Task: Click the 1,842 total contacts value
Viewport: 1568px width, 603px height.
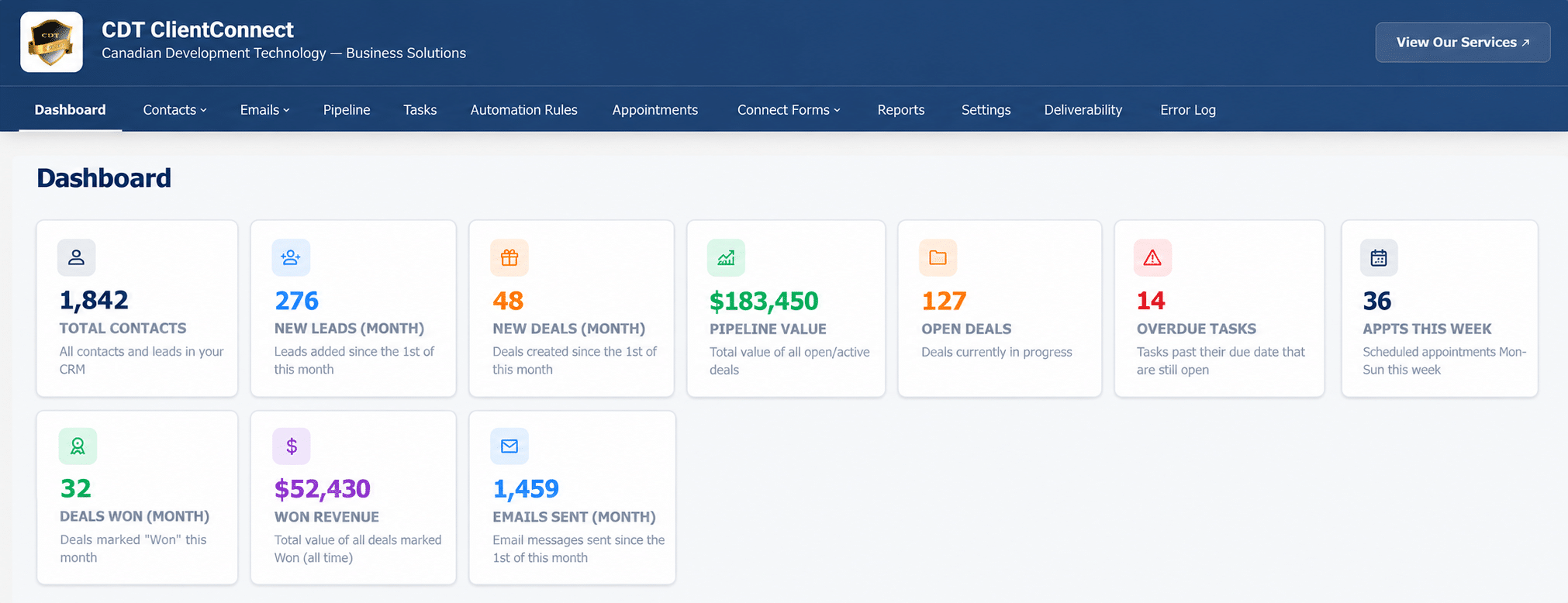Action: pos(94,300)
